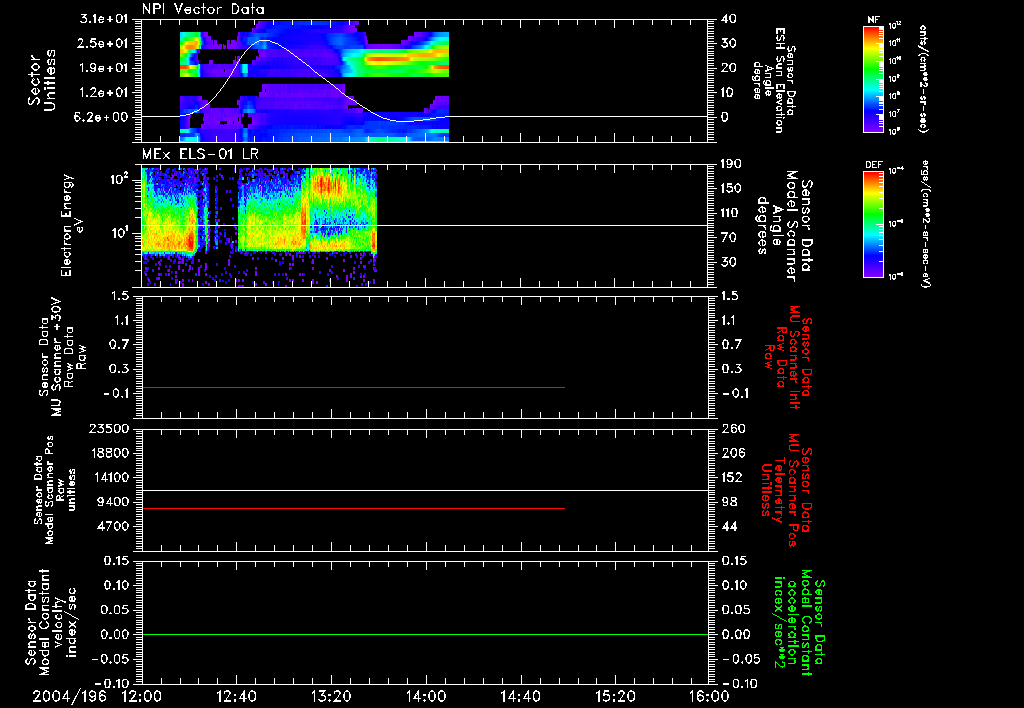This screenshot has width=1024, height=708.
Task: Click the "18800" scanner position tick value
Action: coord(108,453)
